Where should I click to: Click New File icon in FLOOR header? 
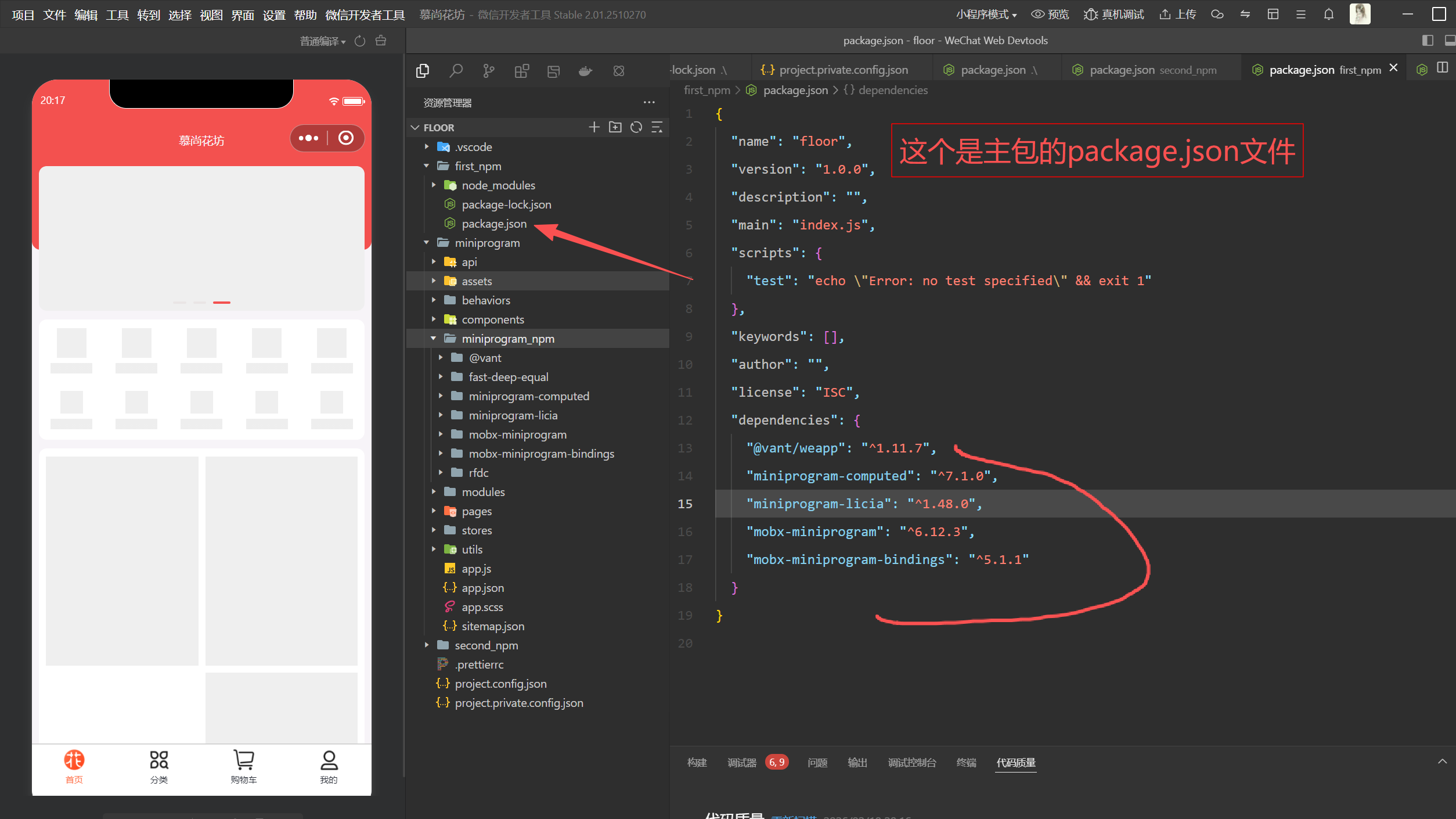click(x=594, y=127)
